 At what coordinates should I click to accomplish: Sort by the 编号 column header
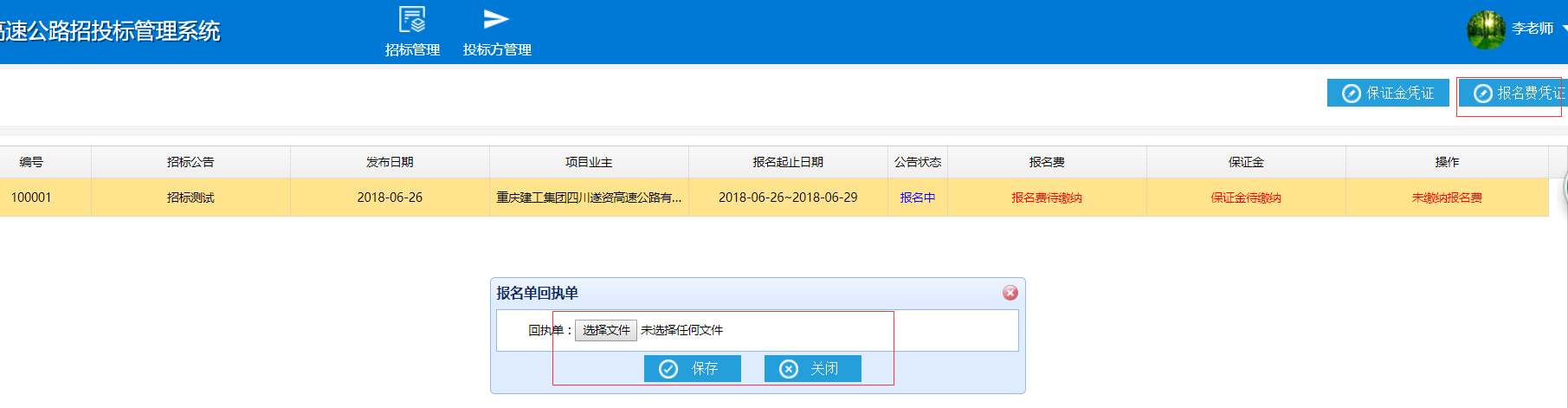click(x=31, y=162)
